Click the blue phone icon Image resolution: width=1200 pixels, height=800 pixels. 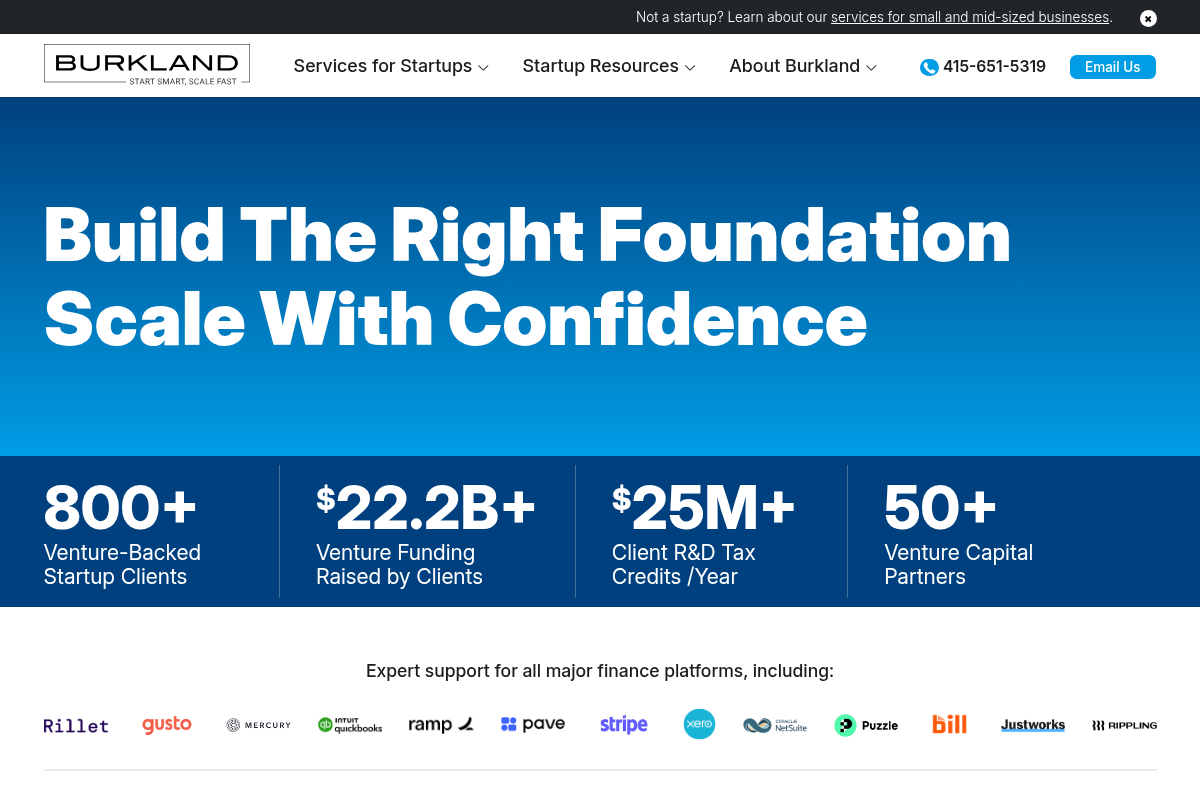point(929,67)
